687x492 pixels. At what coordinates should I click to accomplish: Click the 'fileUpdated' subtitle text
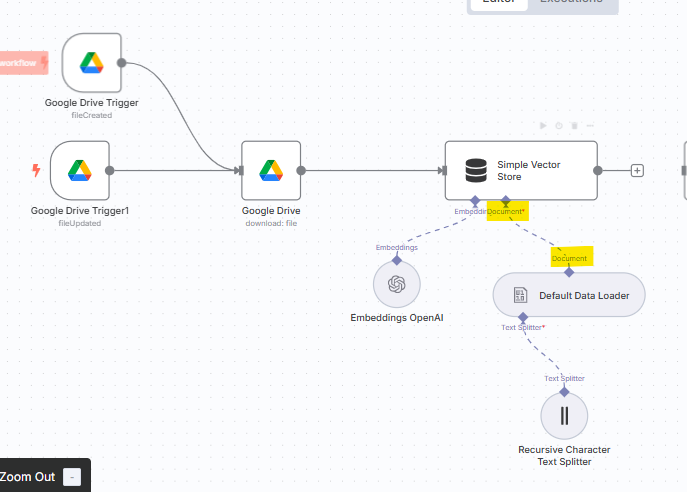[80, 223]
